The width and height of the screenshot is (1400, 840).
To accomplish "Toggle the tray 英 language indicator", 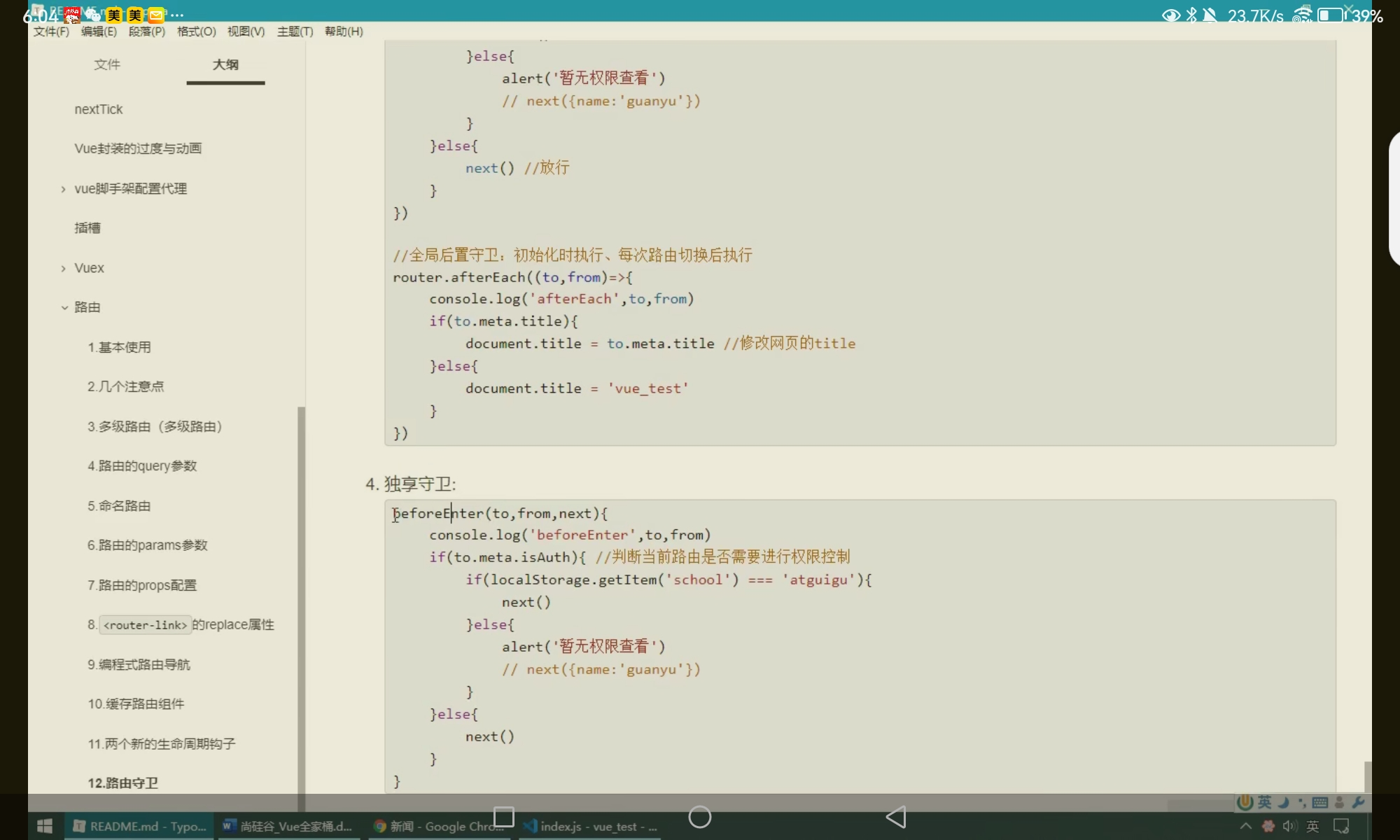I will pos(1312,826).
